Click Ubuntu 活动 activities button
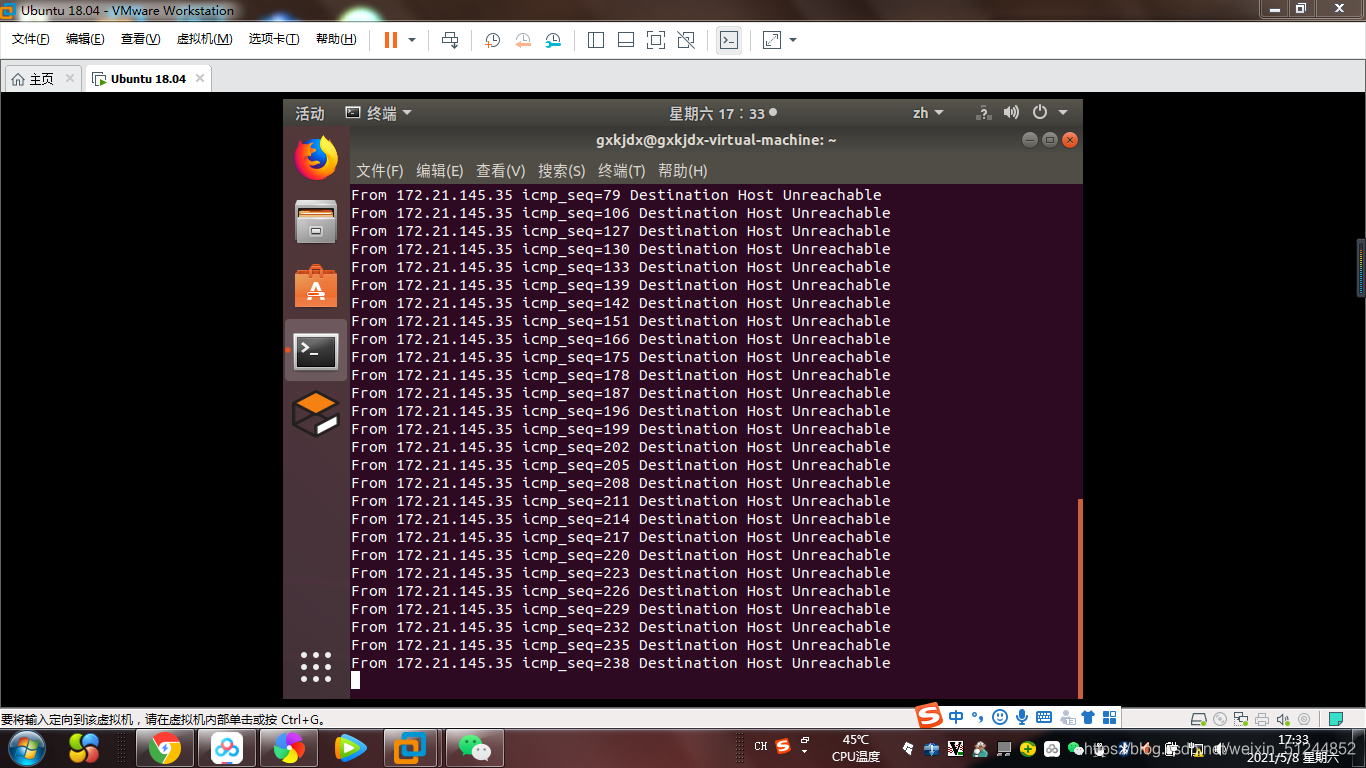 [310, 113]
